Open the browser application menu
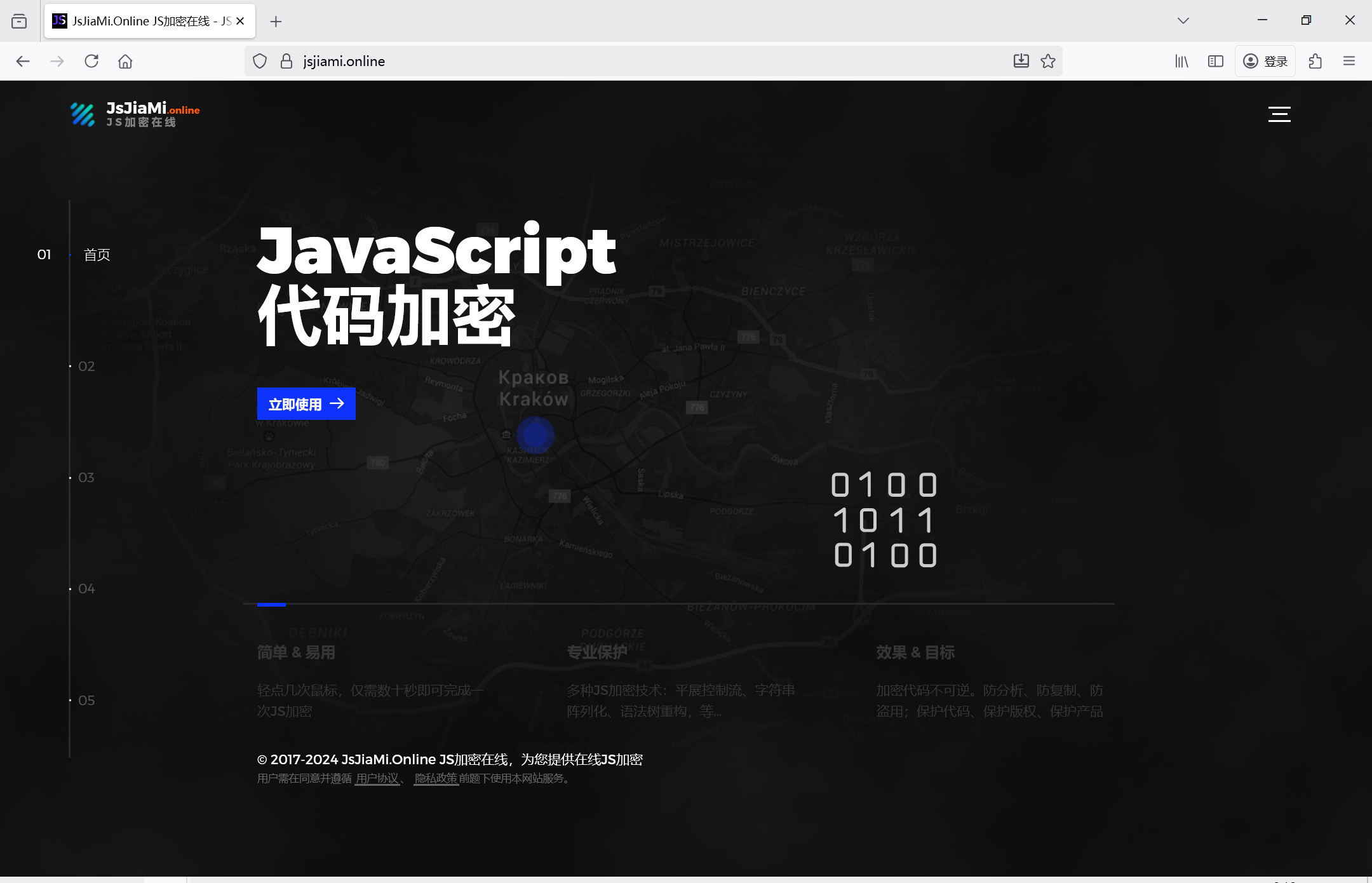This screenshot has width=1372, height=883. click(1348, 61)
